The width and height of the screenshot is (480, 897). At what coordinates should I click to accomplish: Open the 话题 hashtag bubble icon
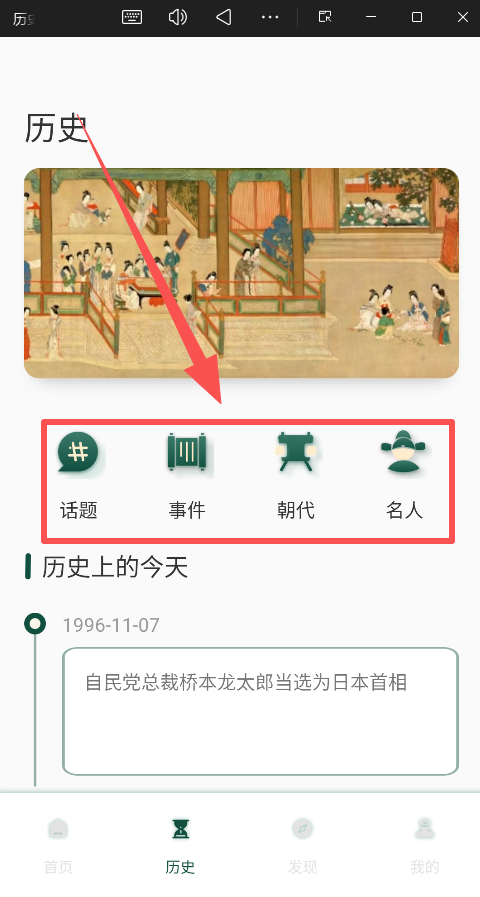[78, 452]
